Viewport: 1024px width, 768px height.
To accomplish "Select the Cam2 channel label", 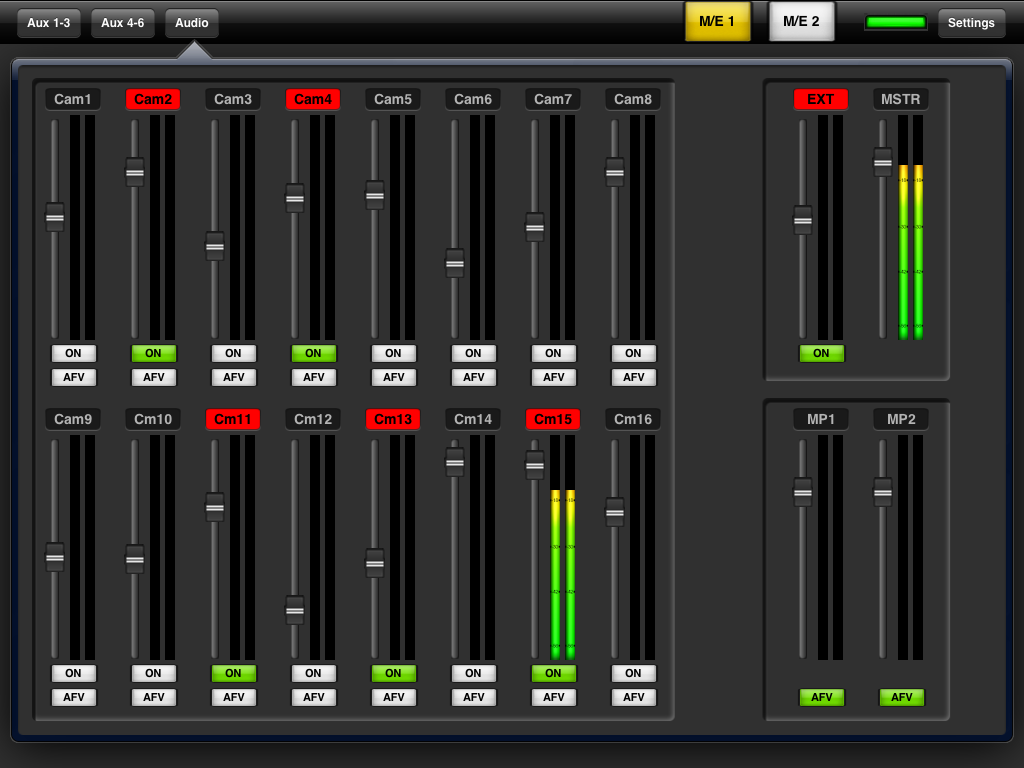I will click(153, 99).
